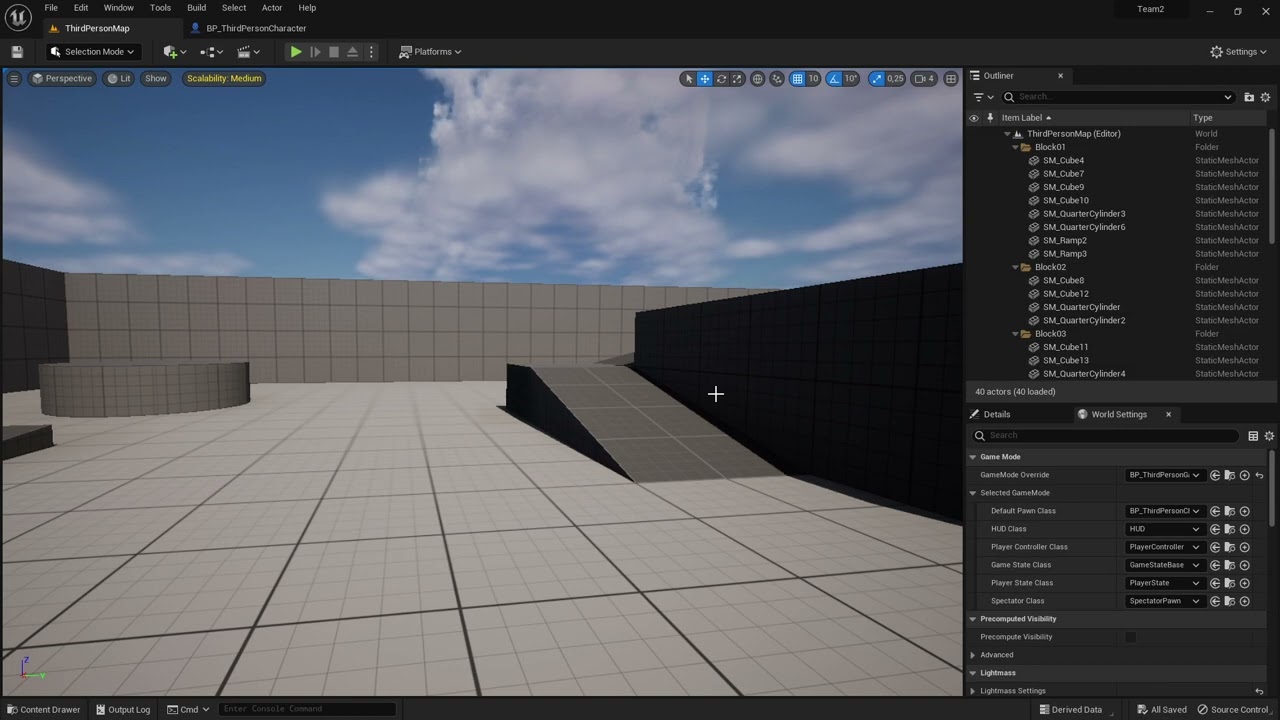
Task: Open the Window menu
Action: (118, 8)
